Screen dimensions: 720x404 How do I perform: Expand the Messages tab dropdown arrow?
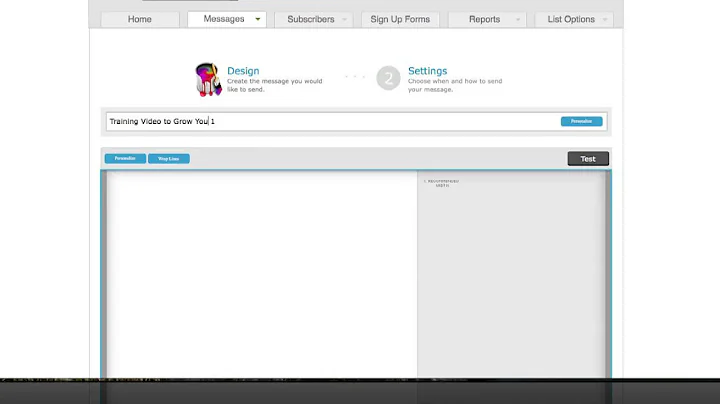[x=258, y=19]
